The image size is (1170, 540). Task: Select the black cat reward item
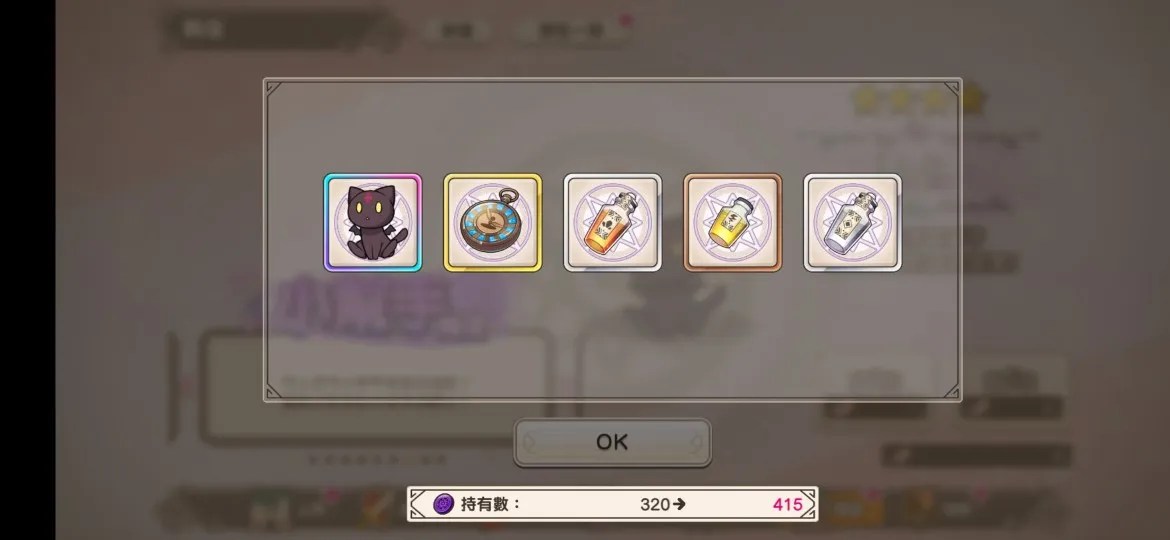[372, 223]
